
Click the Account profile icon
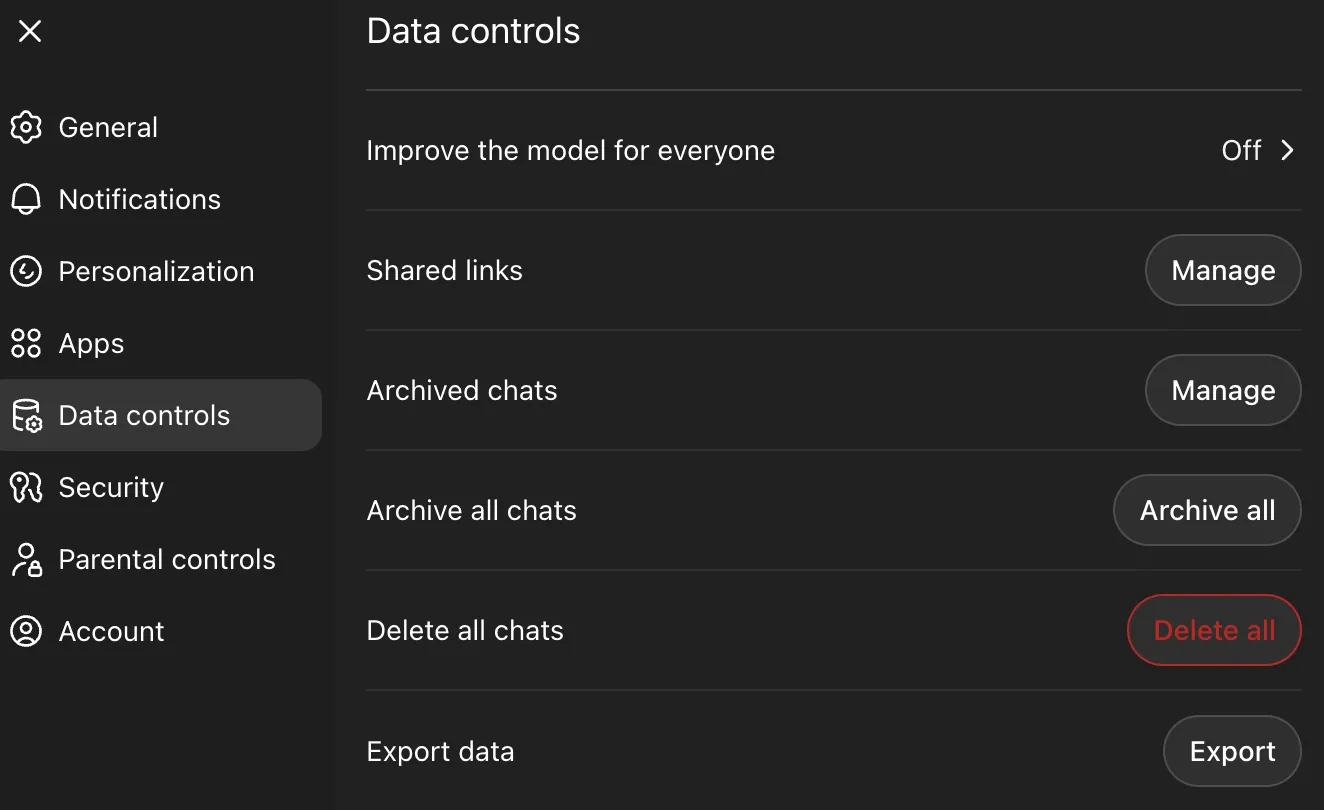click(x=26, y=631)
